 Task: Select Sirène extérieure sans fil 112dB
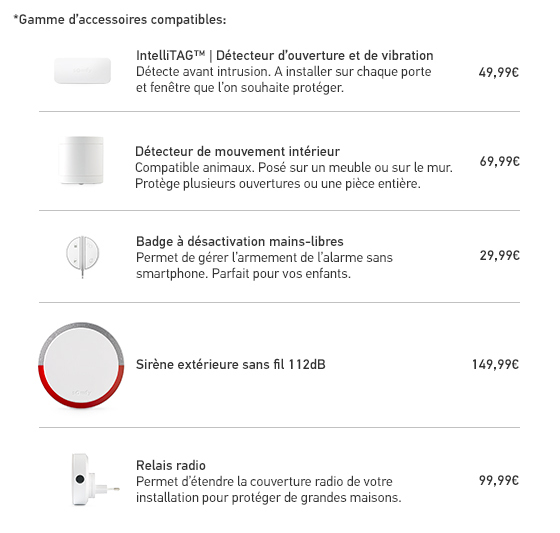point(231,364)
